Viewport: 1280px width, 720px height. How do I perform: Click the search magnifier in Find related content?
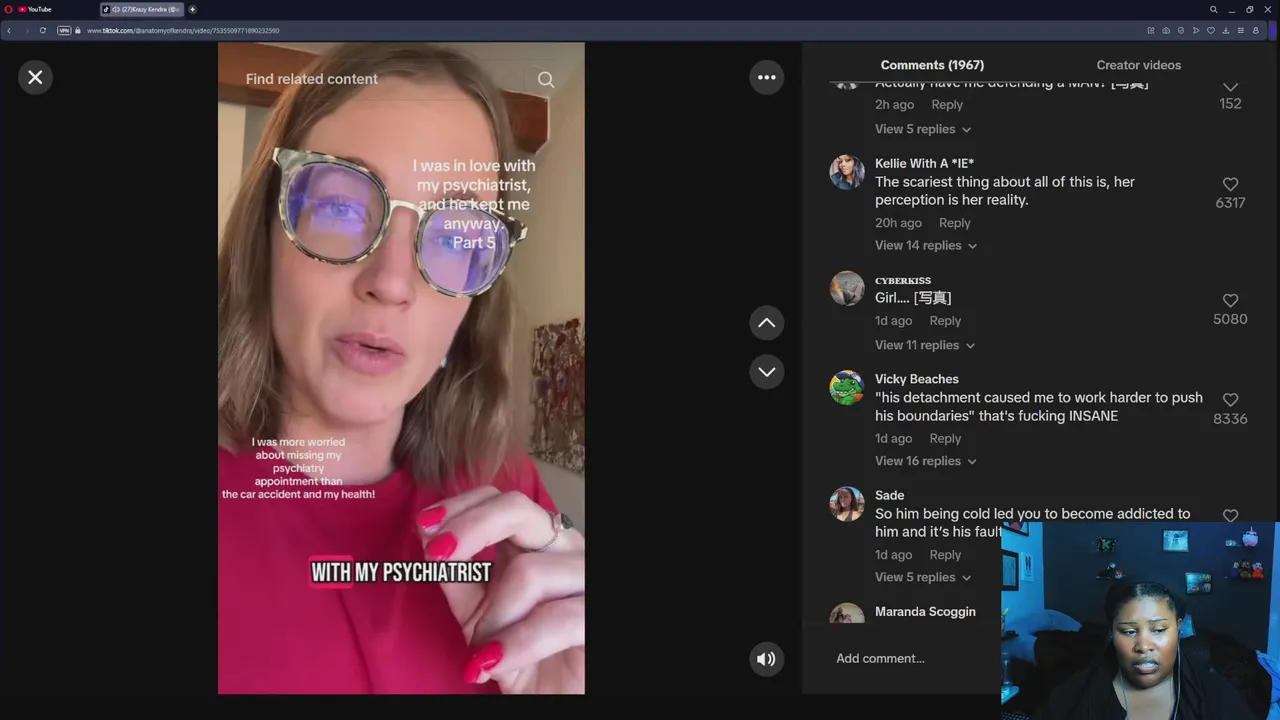click(546, 79)
